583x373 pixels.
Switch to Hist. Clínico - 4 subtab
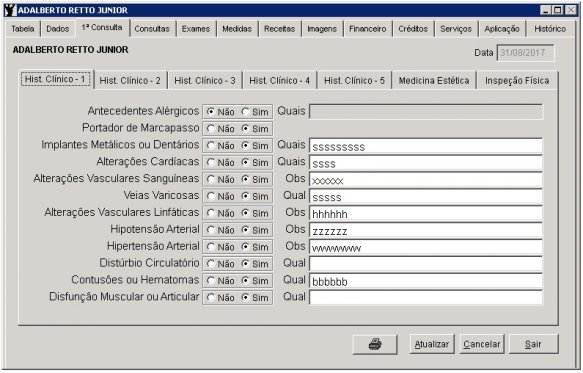coord(280,81)
